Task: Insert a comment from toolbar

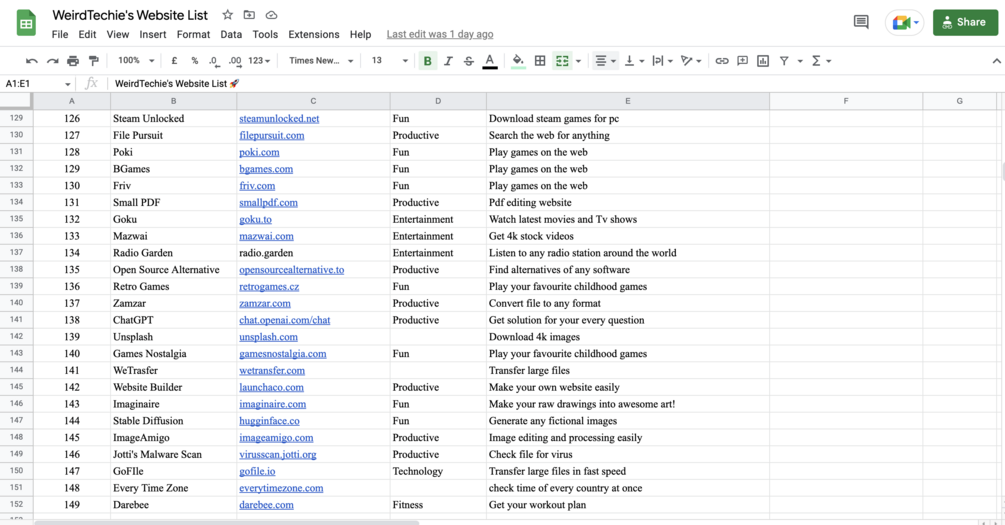Action: (742, 61)
